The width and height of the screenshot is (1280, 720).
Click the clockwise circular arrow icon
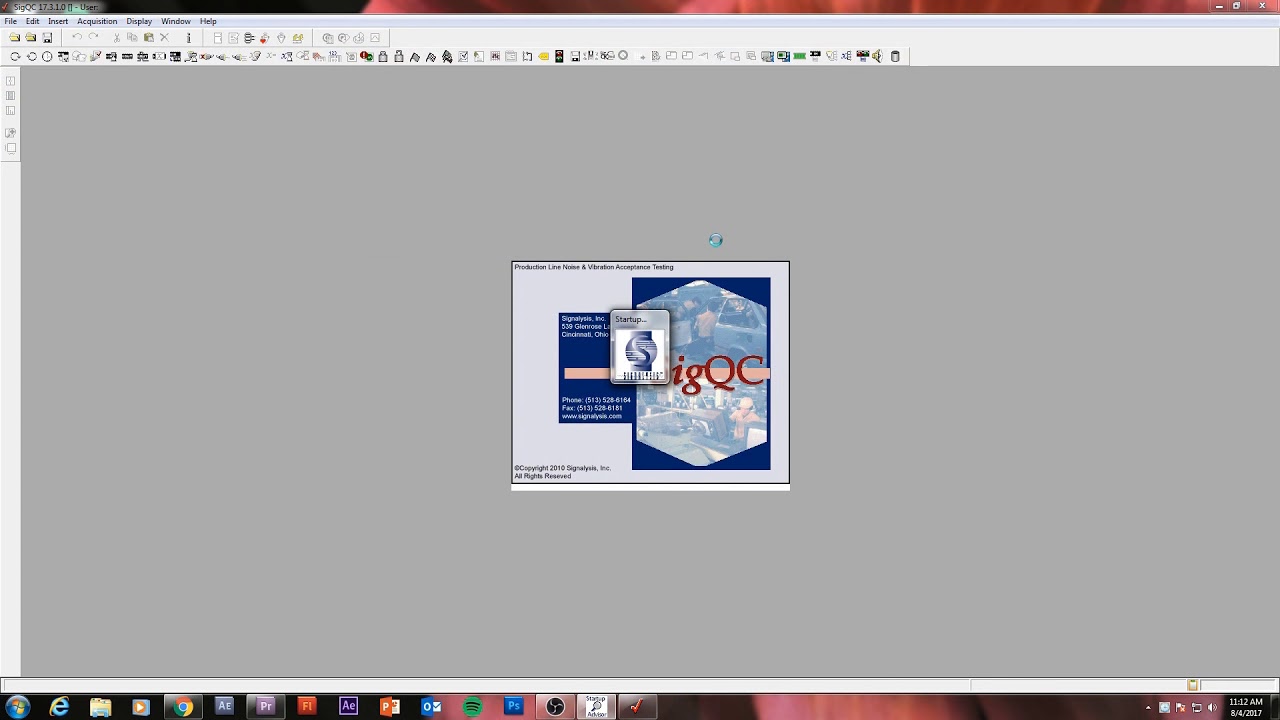tap(15, 56)
